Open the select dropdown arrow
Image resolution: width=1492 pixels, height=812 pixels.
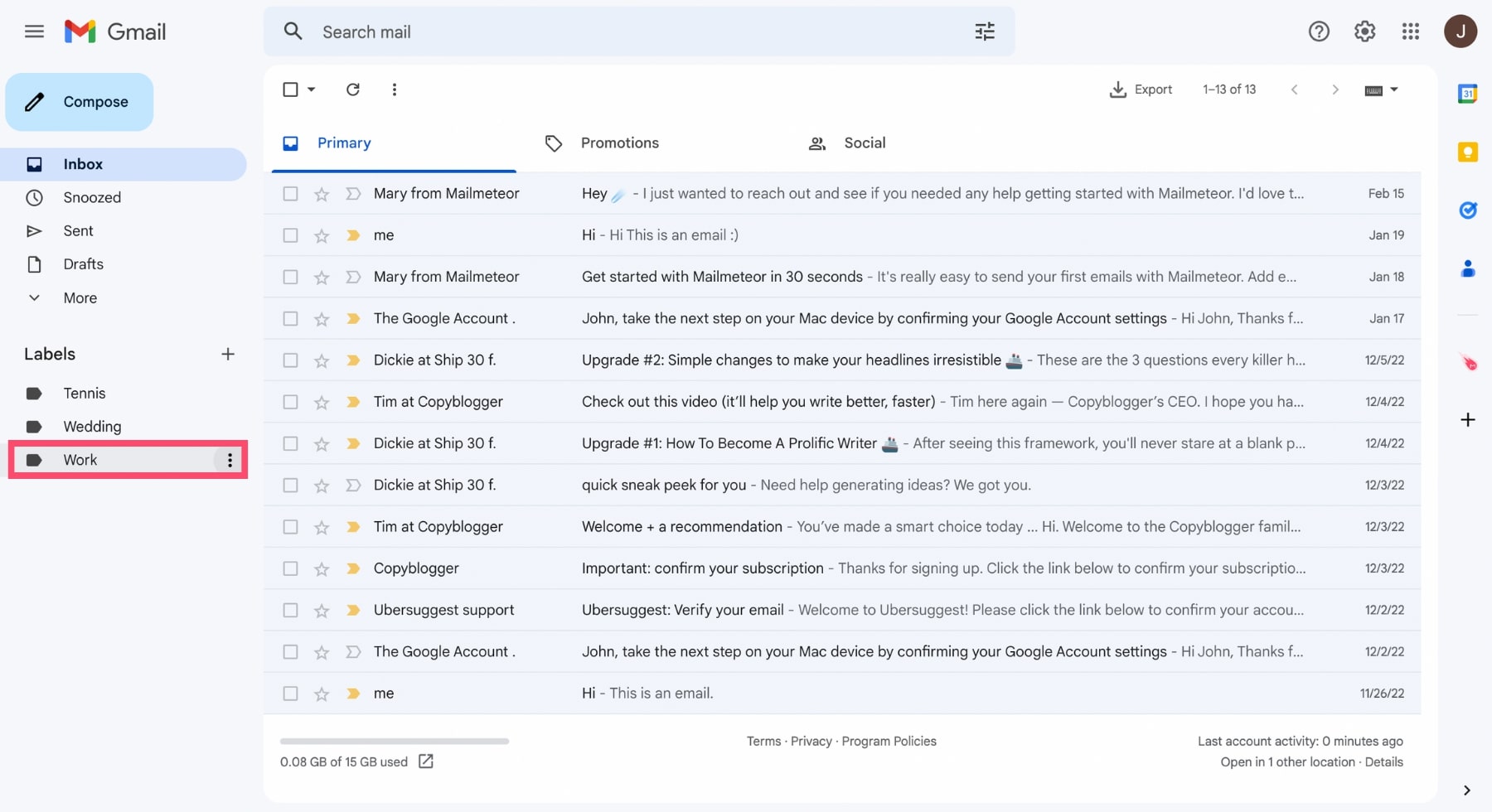(x=312, y=89)
